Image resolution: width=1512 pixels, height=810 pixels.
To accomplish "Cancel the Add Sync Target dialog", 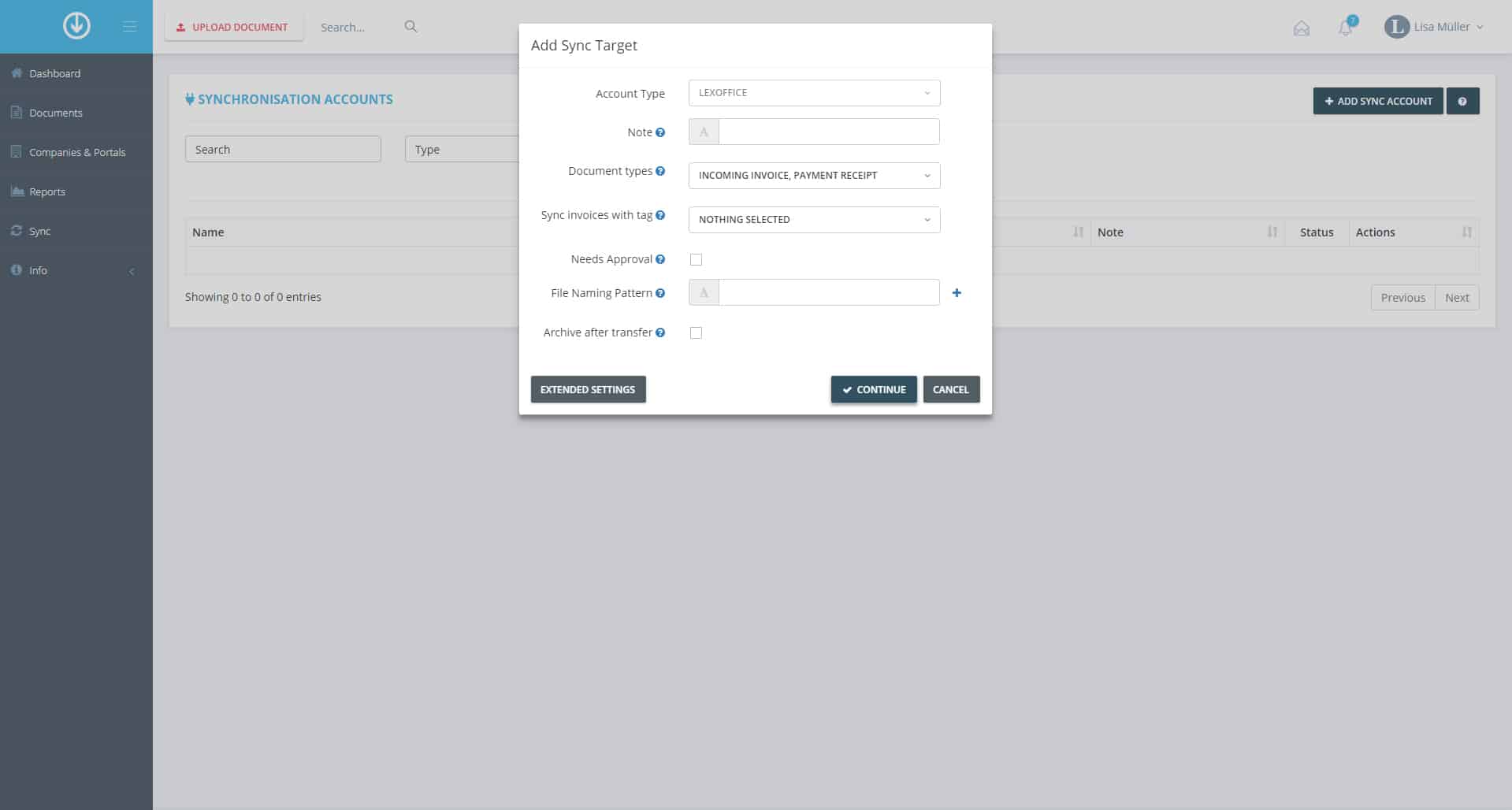I will click(x=951, y=389).
